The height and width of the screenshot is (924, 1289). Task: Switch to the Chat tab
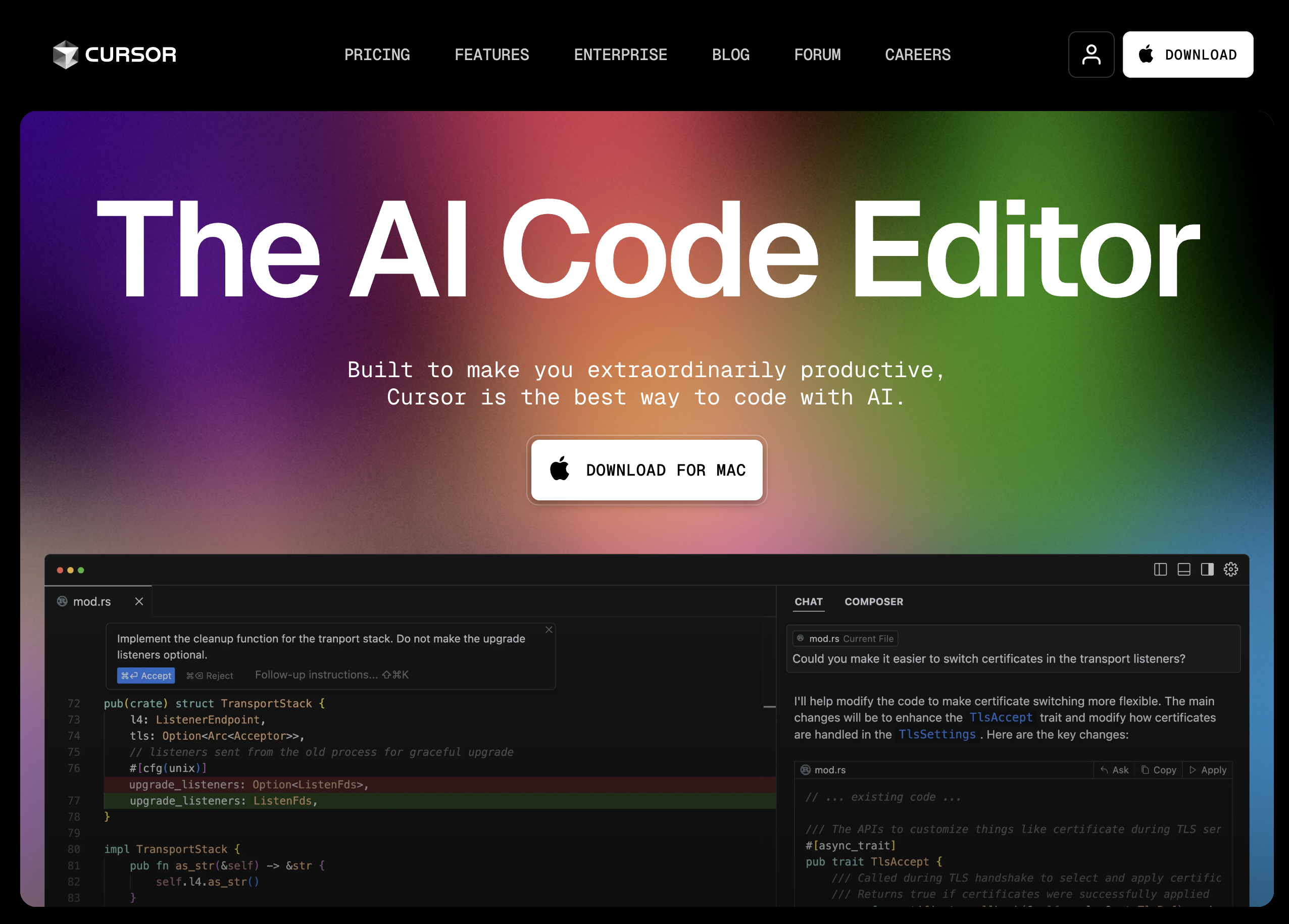point(808,601)
